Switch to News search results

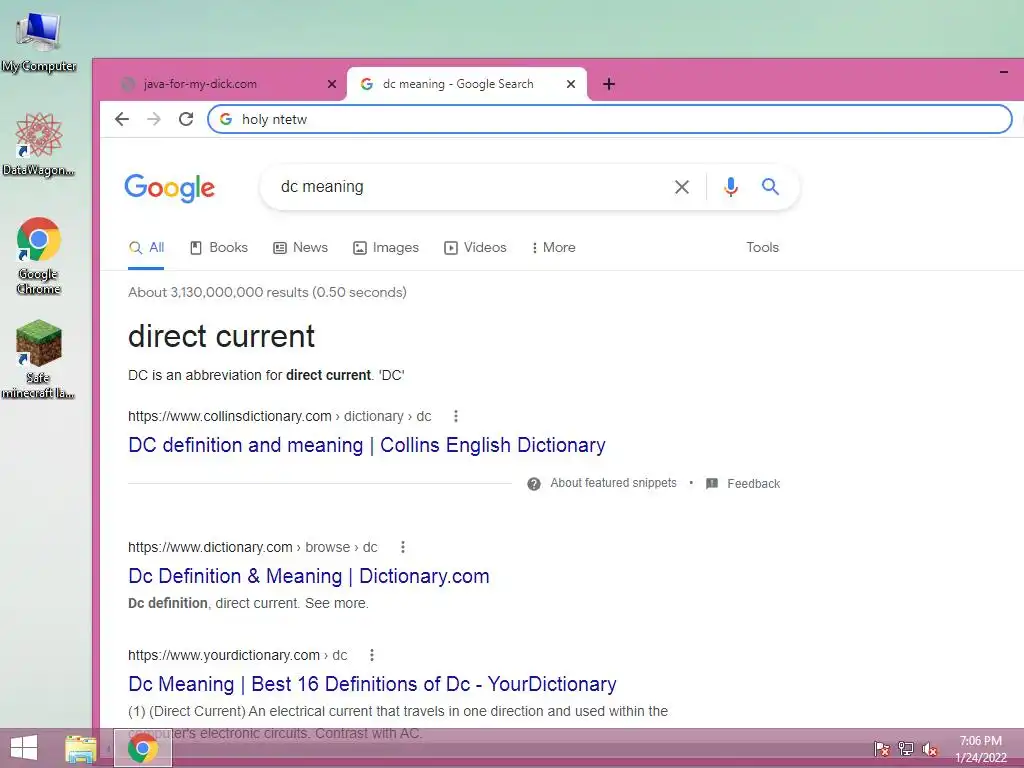click(300, 248)
